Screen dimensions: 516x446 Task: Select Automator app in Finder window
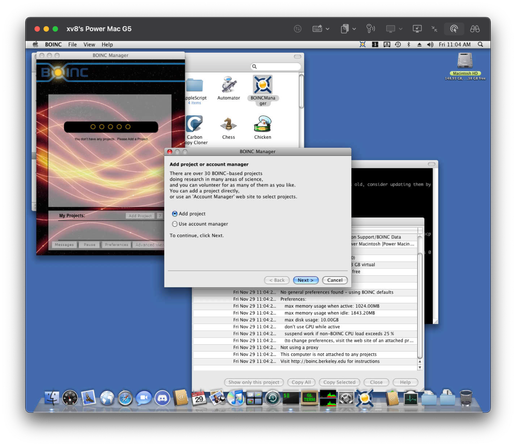tap(229, 88)
